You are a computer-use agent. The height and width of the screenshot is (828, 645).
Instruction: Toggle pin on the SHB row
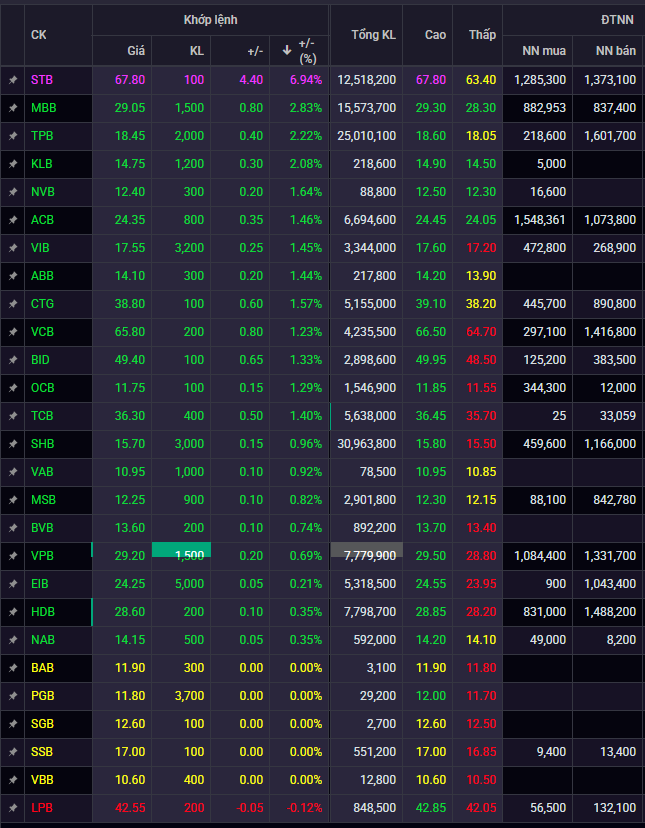13,443
